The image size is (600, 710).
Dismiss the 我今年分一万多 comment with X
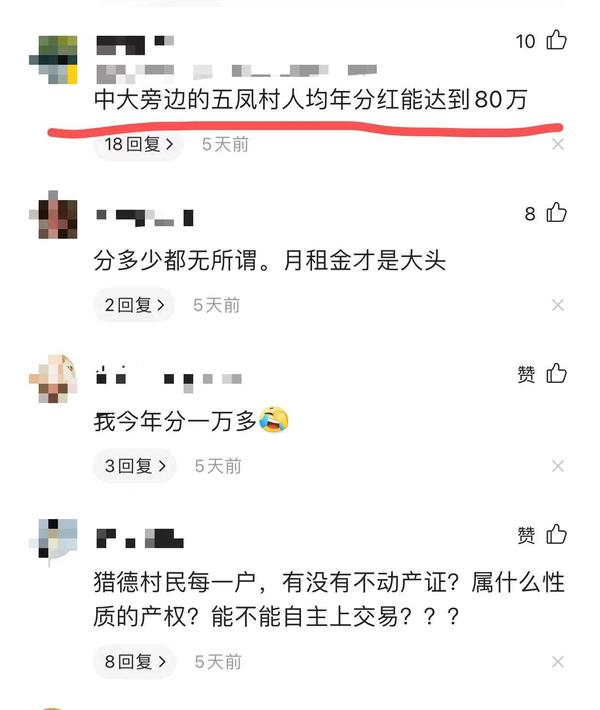click(x=558, y=466)
